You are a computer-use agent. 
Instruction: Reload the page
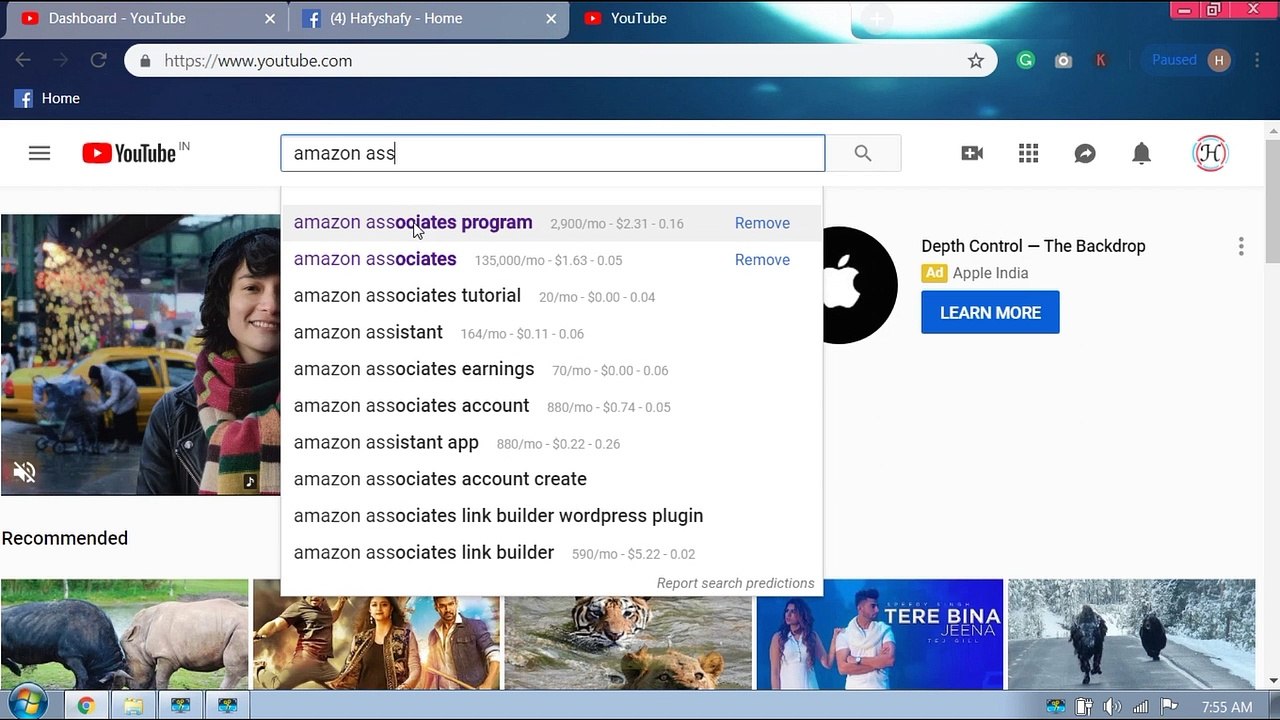coord(98,60)
